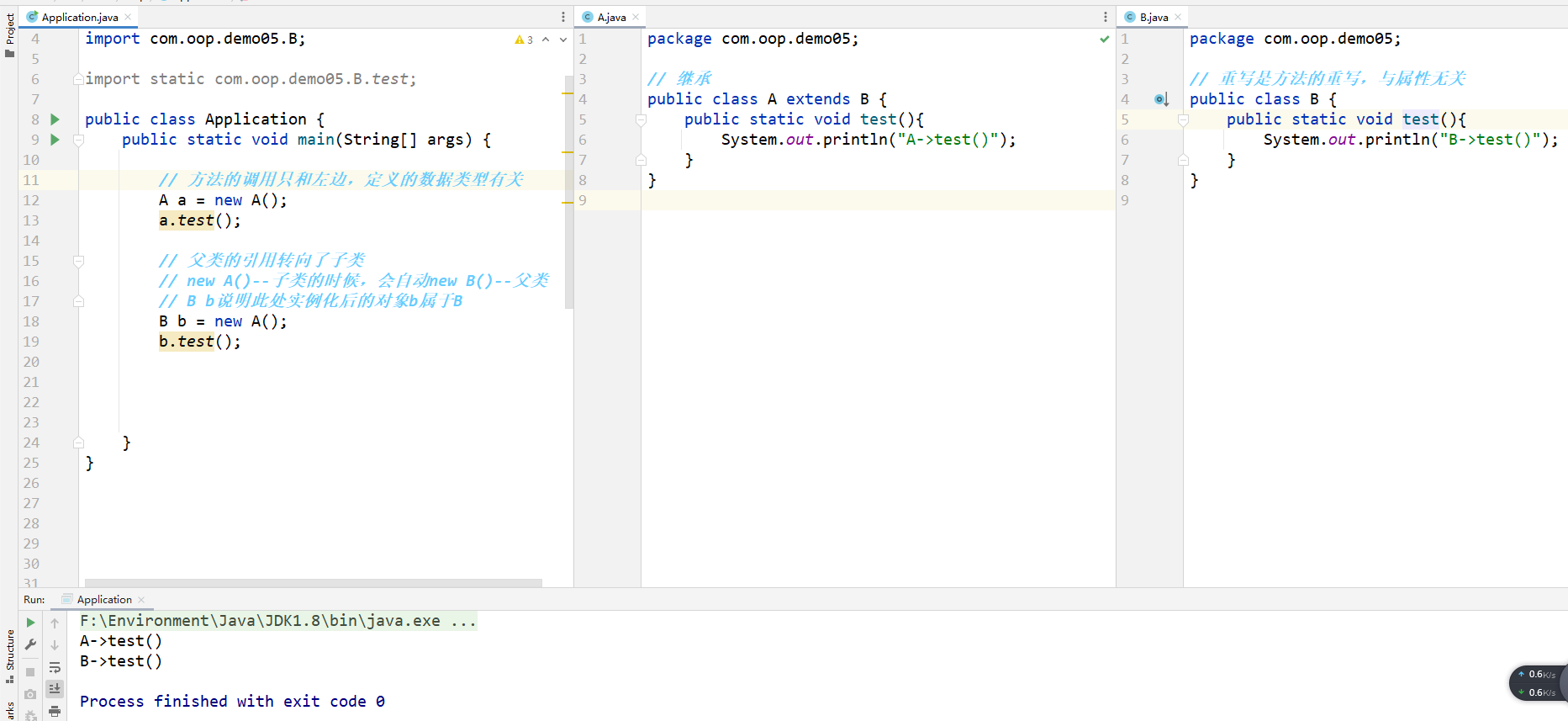1568x721 pixels.
Task: Click 'B->test()' console output line
Action: (121, 661)
